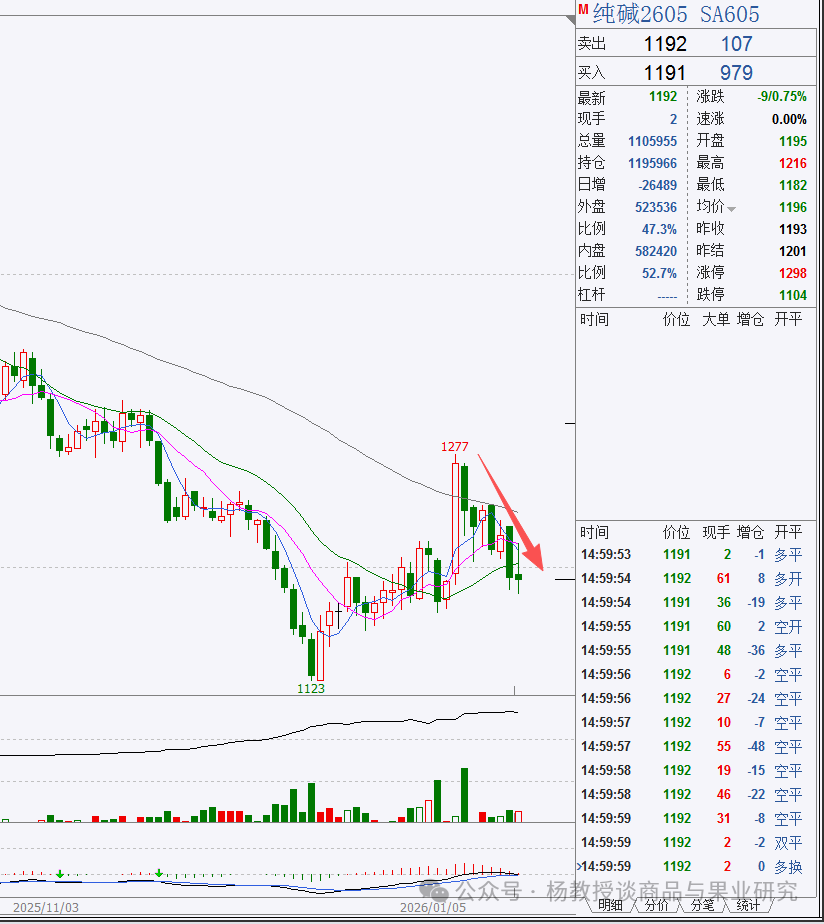This screenshot has width=824, height=924.
Task: Click the tick 增仓 value -48
Action: coord(756,747)
